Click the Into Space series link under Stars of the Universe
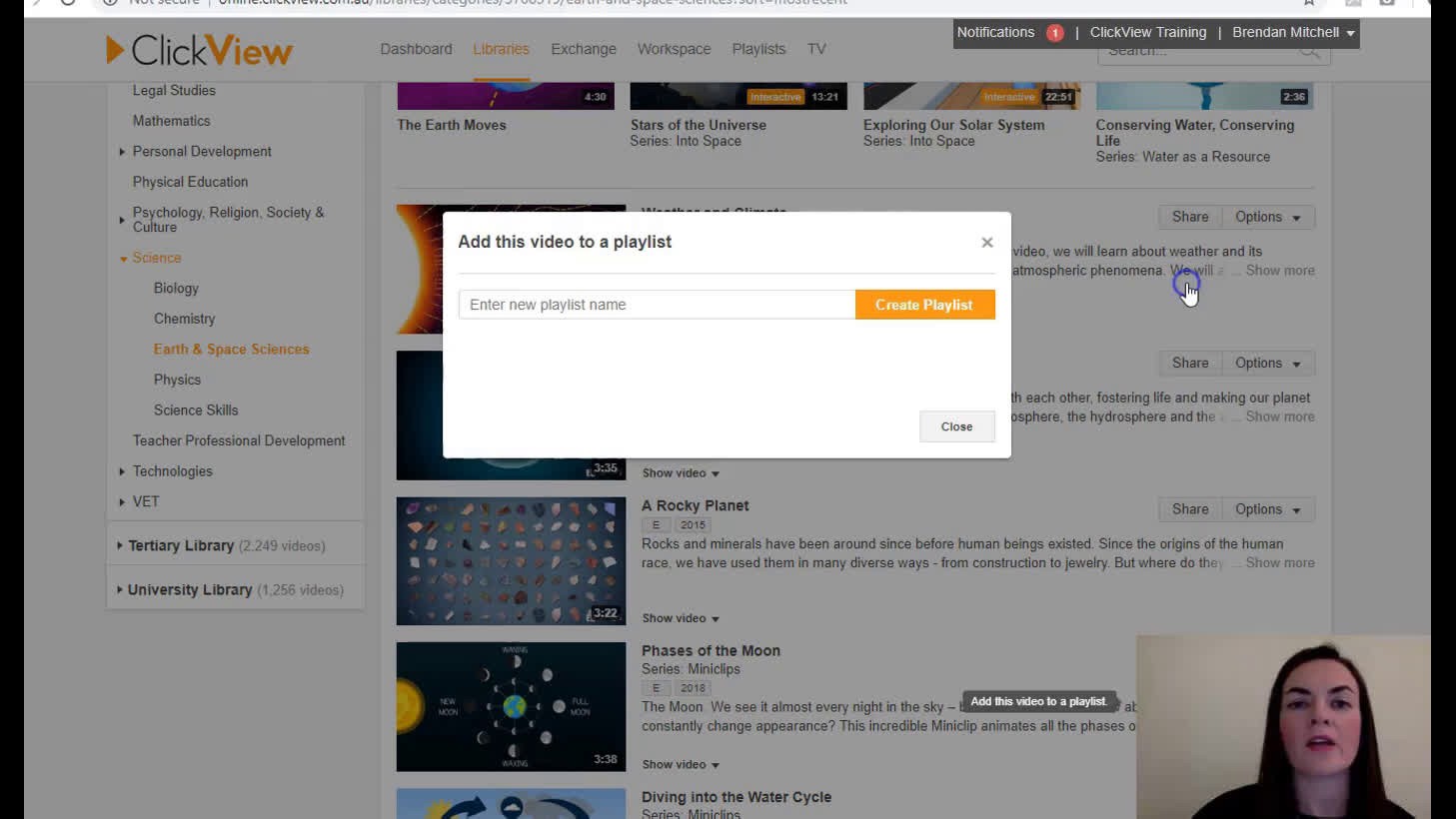1456x819 pixels. (709, 141)
